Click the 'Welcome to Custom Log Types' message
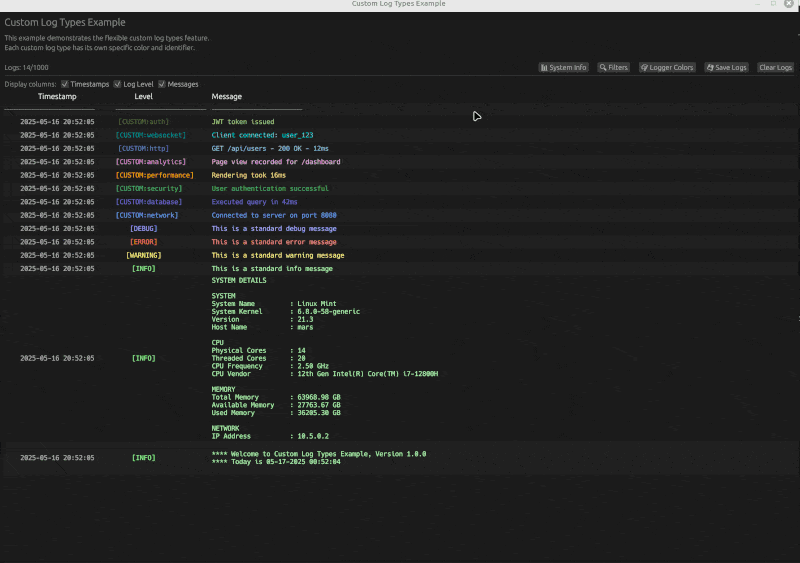The width and height of the screenshot is (800, 563). [x=318, y=454]
